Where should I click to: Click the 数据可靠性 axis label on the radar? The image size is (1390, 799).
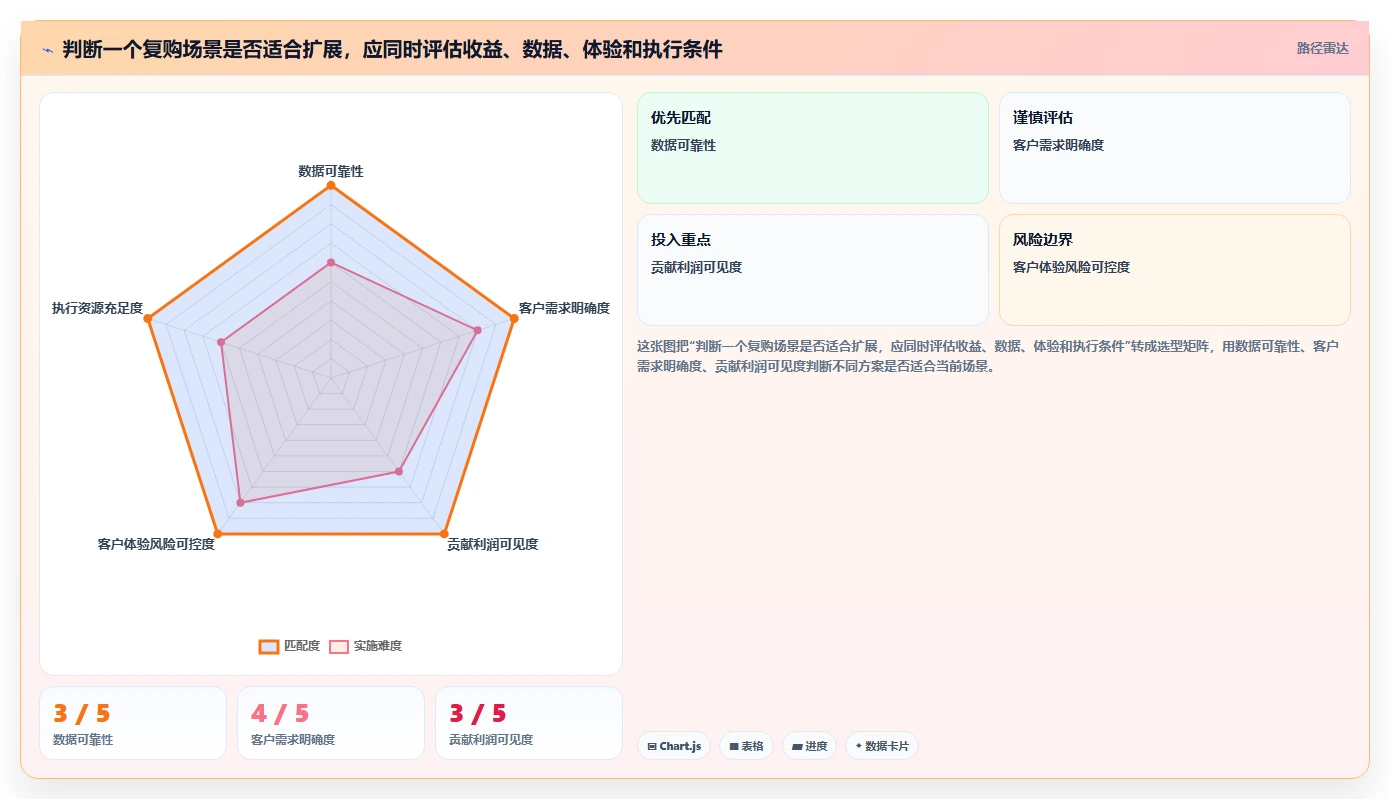click(x=331, y=171)
